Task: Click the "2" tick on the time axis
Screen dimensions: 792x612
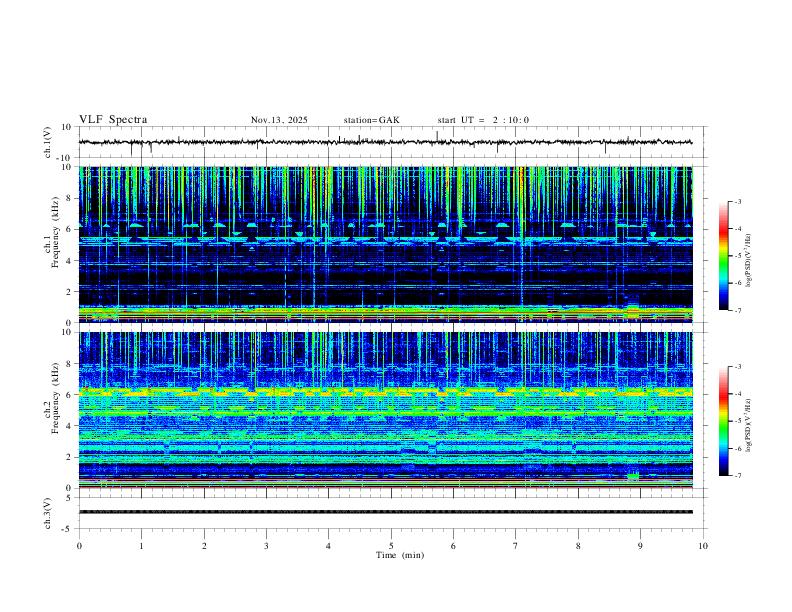Action: click(204, 546)
